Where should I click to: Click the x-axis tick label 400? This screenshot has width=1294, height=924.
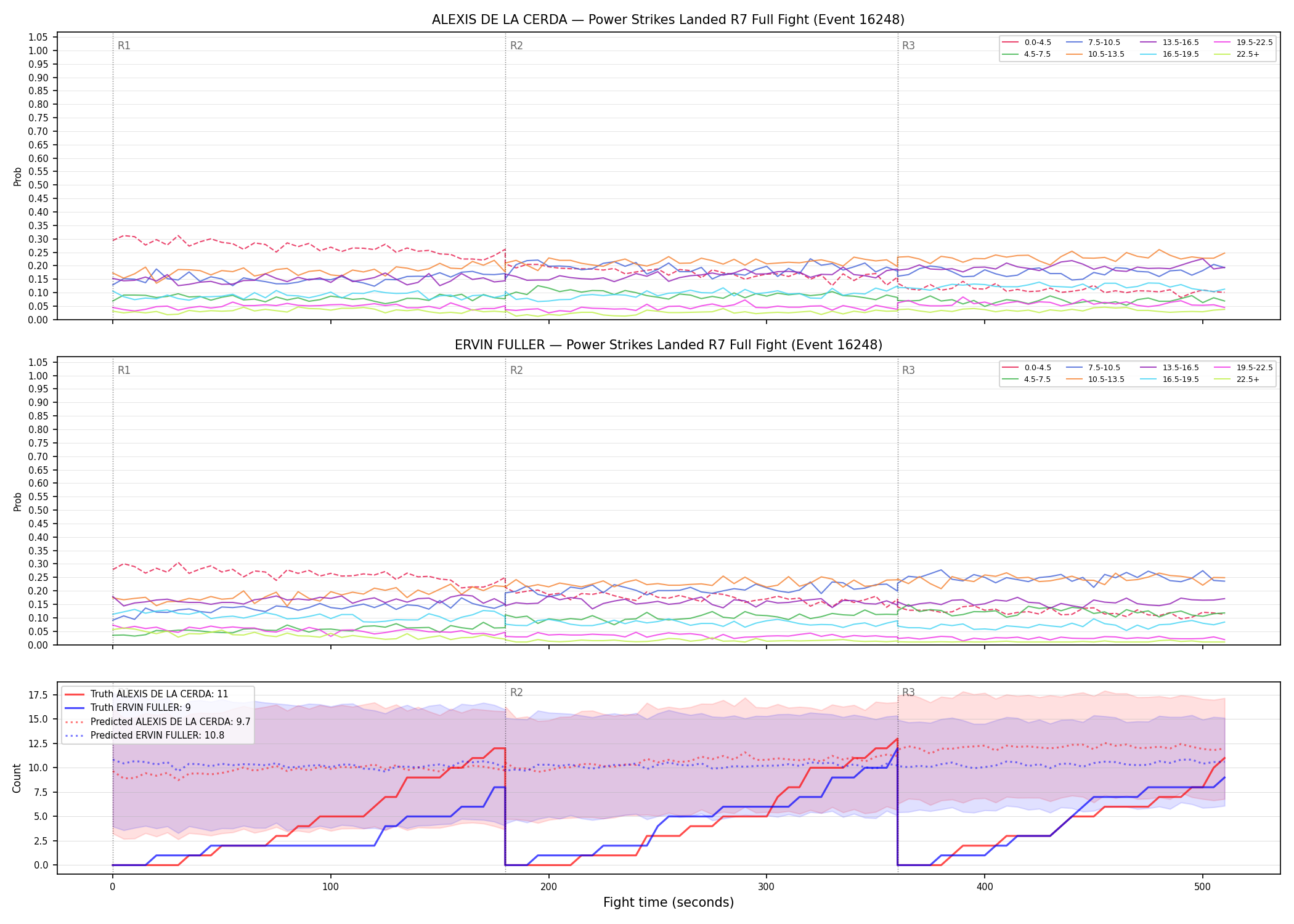(985, 887)
